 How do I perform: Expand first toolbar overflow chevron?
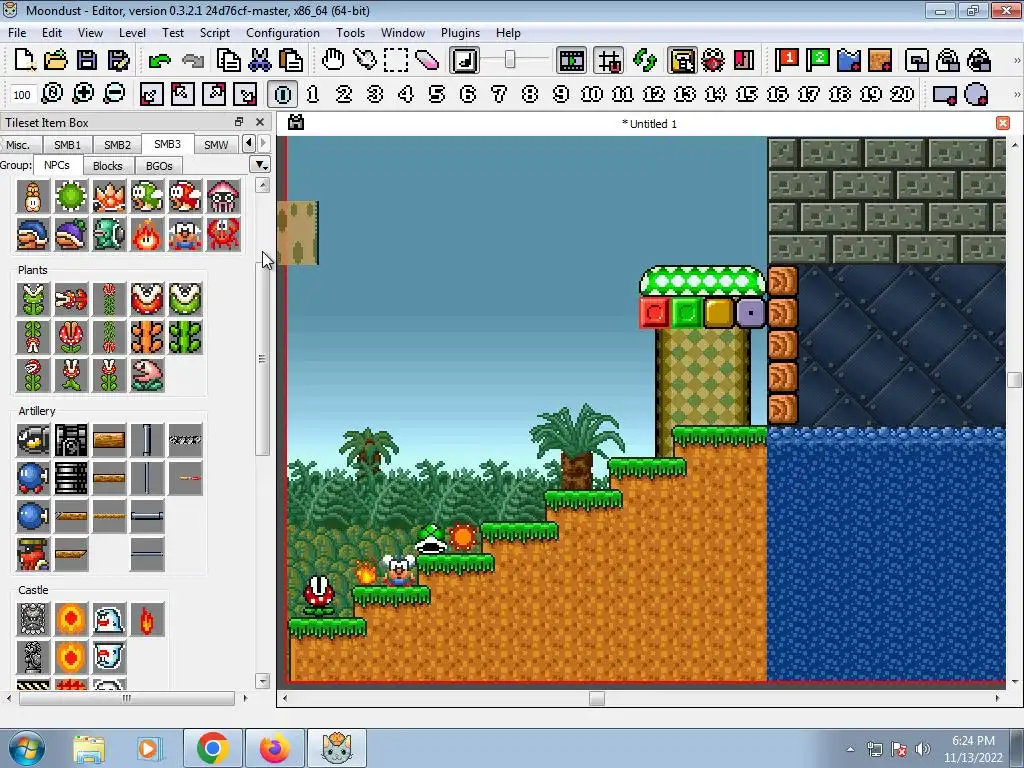pos(1016,61)
